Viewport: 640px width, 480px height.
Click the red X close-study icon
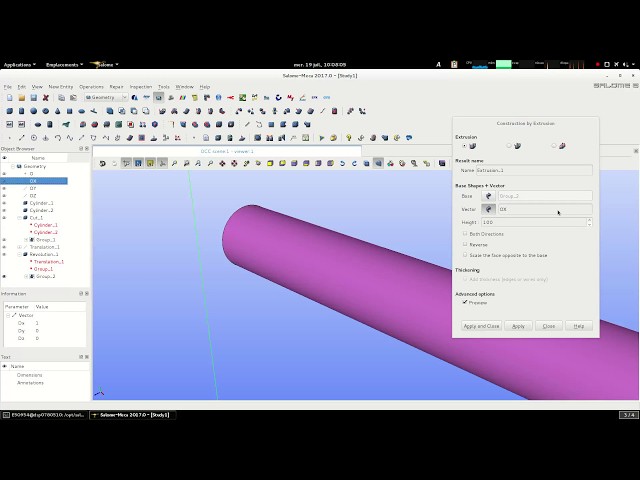coord(46,98)
